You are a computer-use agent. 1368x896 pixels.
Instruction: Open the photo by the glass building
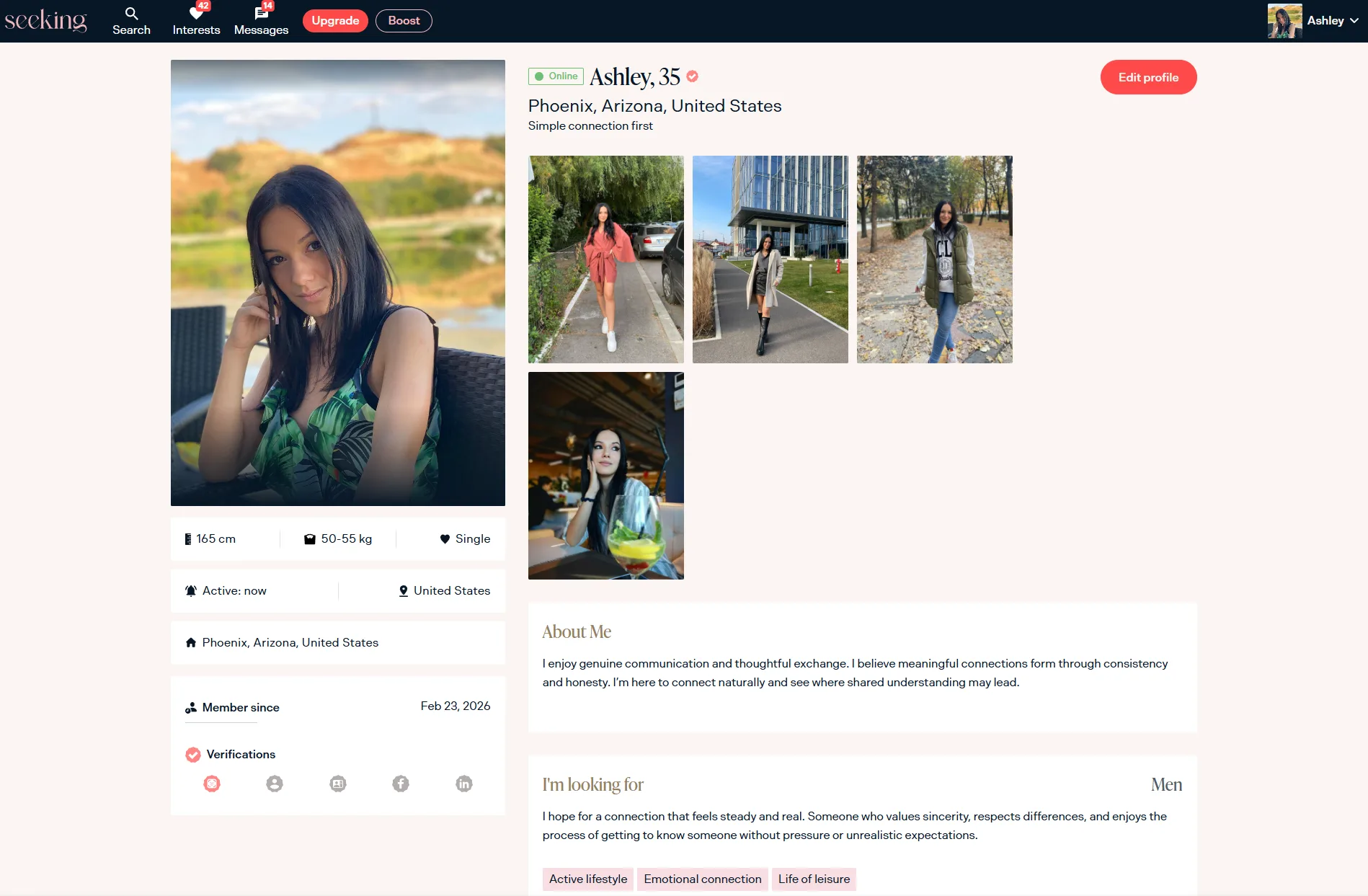(770, 260)
